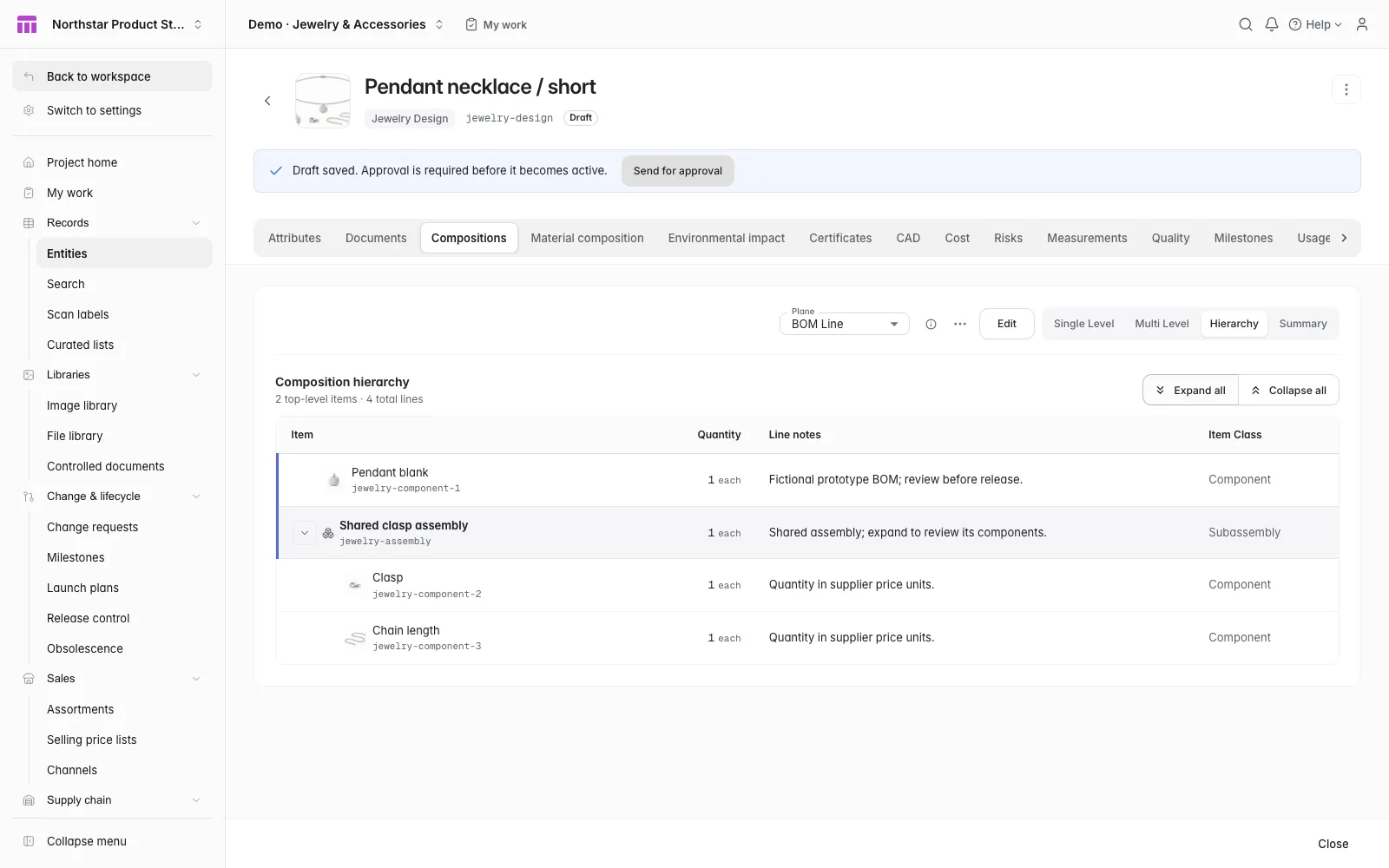Collapse all composition rows
1389x868 pixels.
tap(1289, 391)
